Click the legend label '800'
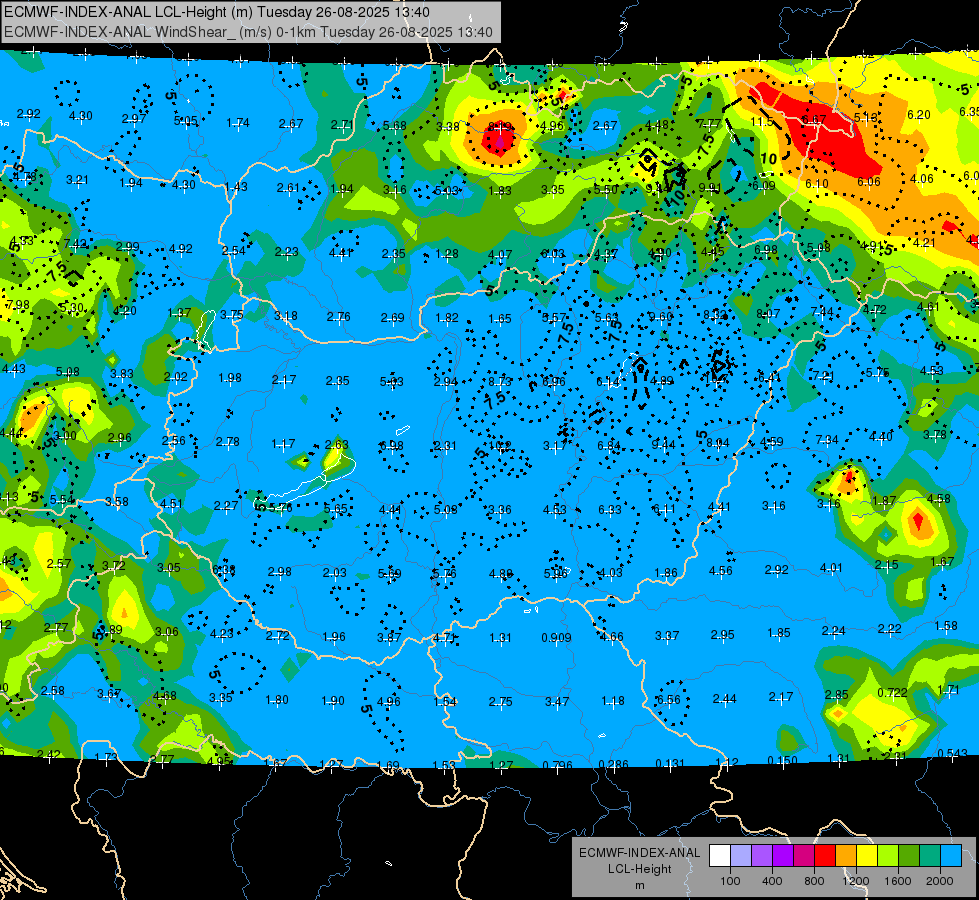The height and width of the screenshot is (900, 979). point(814,881)
